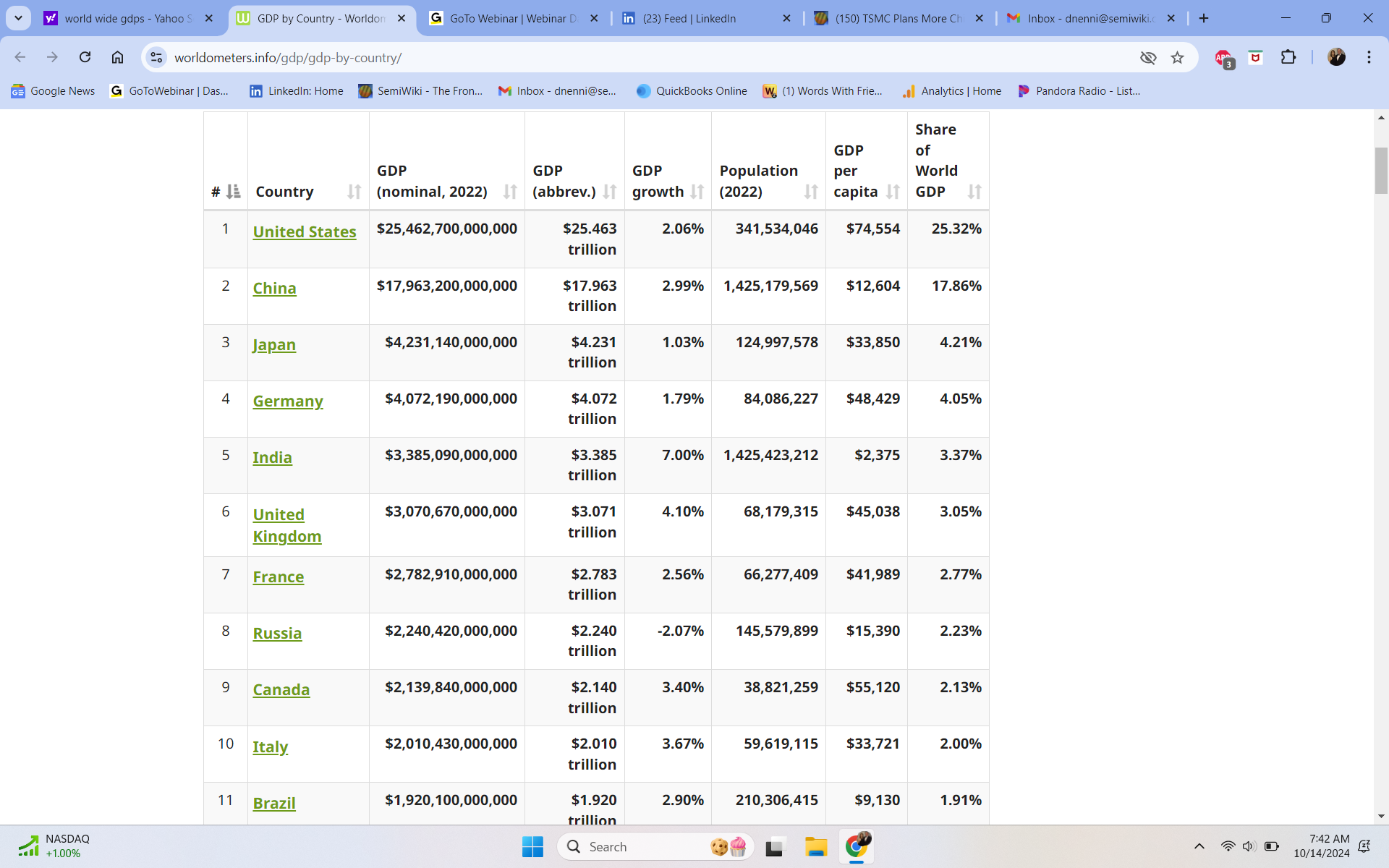Click the adblock extension icon with the badge

(x=1223, y=58)
